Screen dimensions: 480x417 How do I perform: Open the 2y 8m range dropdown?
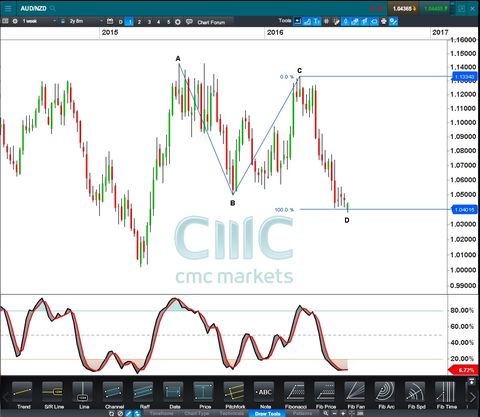coord(85,21)
